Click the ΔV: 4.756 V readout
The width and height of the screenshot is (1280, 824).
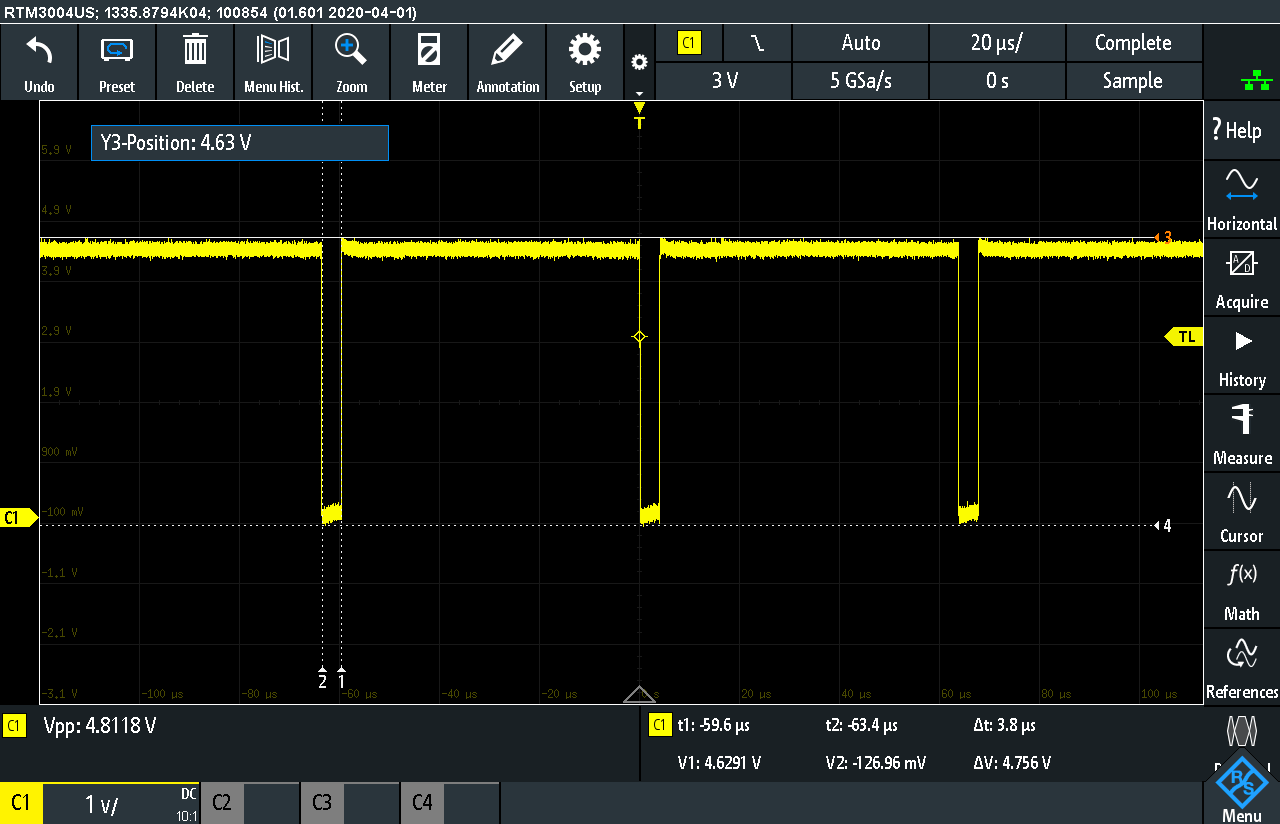[x=1012, y=763]
